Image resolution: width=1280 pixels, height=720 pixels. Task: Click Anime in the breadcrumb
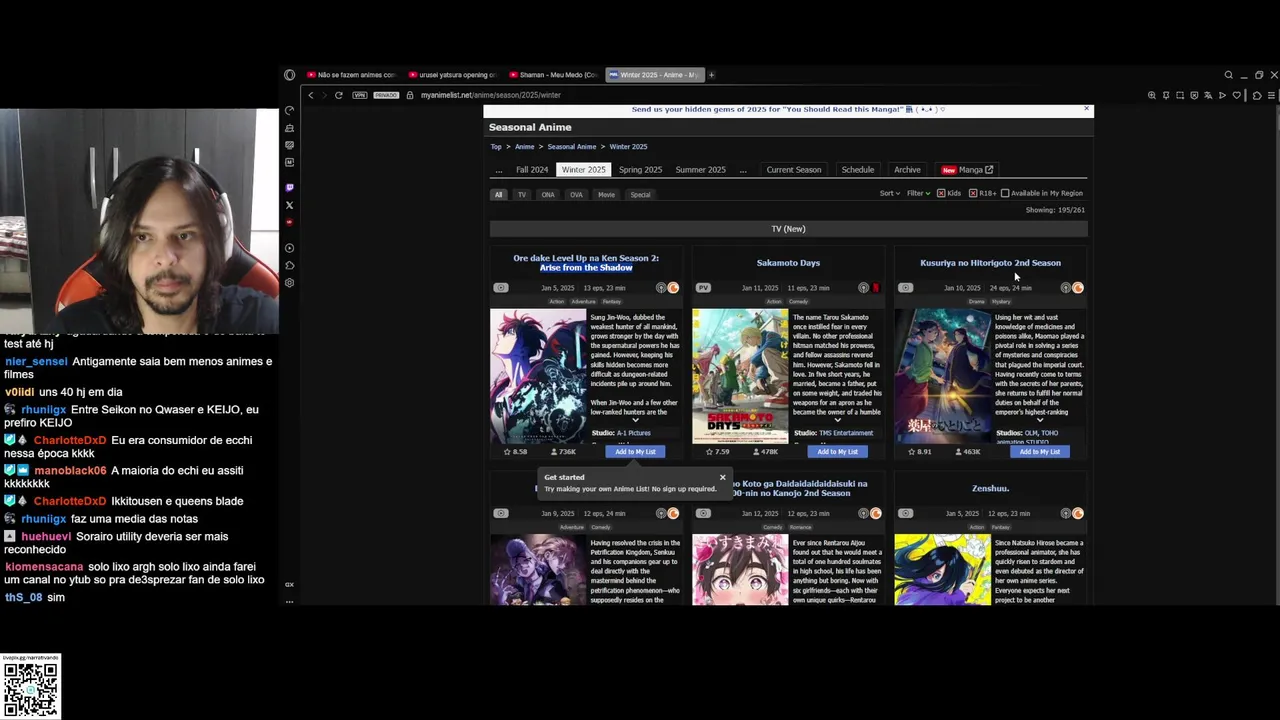pos(525,147)
